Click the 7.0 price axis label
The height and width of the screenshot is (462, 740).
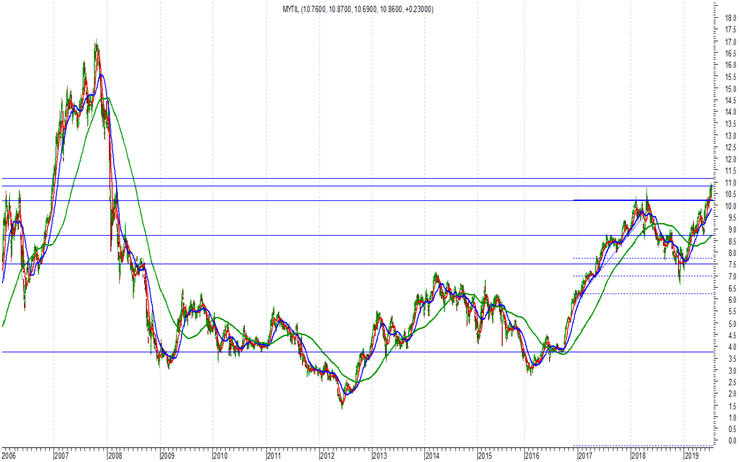click(732, 277)
